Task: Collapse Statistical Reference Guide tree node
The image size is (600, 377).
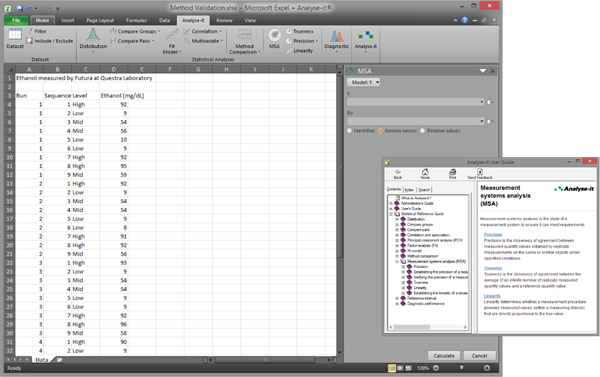Action: tap(391, 214)
